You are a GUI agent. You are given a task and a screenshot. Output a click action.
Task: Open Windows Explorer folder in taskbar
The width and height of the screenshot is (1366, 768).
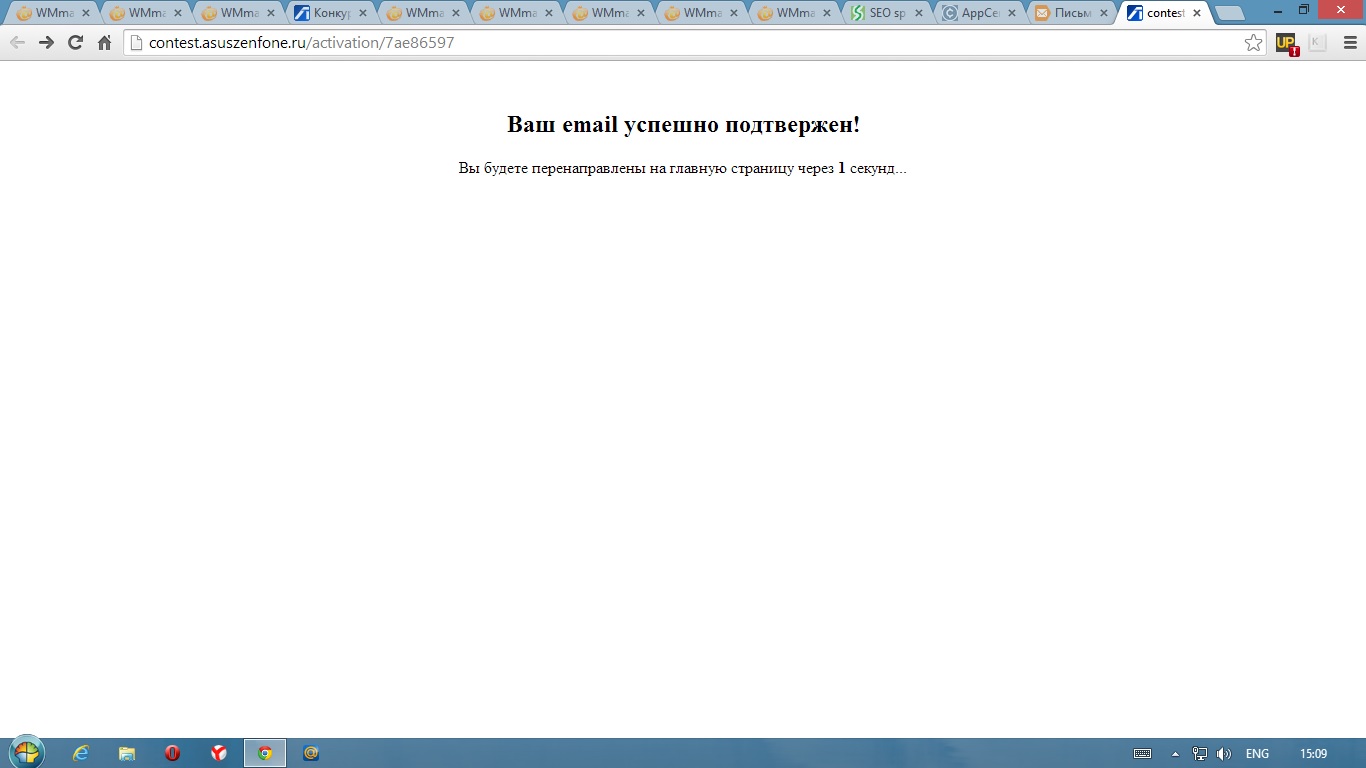tap(127, 753)
